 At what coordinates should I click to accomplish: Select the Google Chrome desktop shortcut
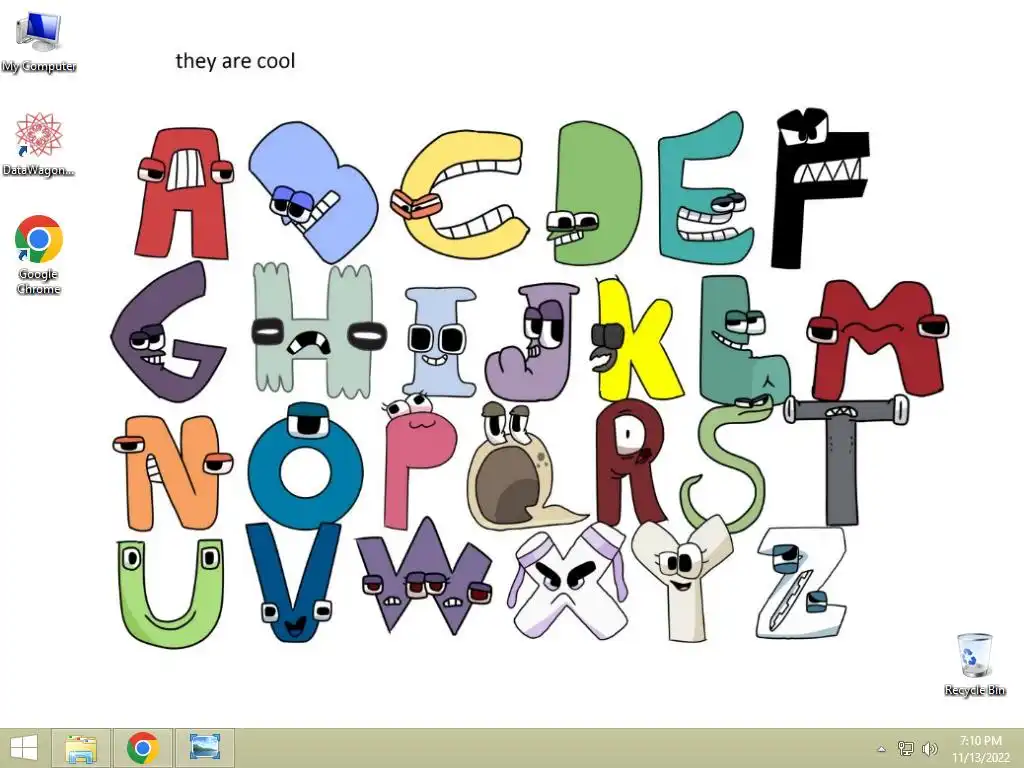pyautogui.click(x=39, y=255)
